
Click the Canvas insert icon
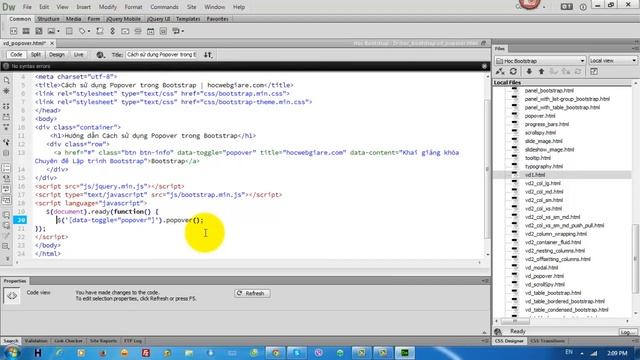click(x=38, y=31)
